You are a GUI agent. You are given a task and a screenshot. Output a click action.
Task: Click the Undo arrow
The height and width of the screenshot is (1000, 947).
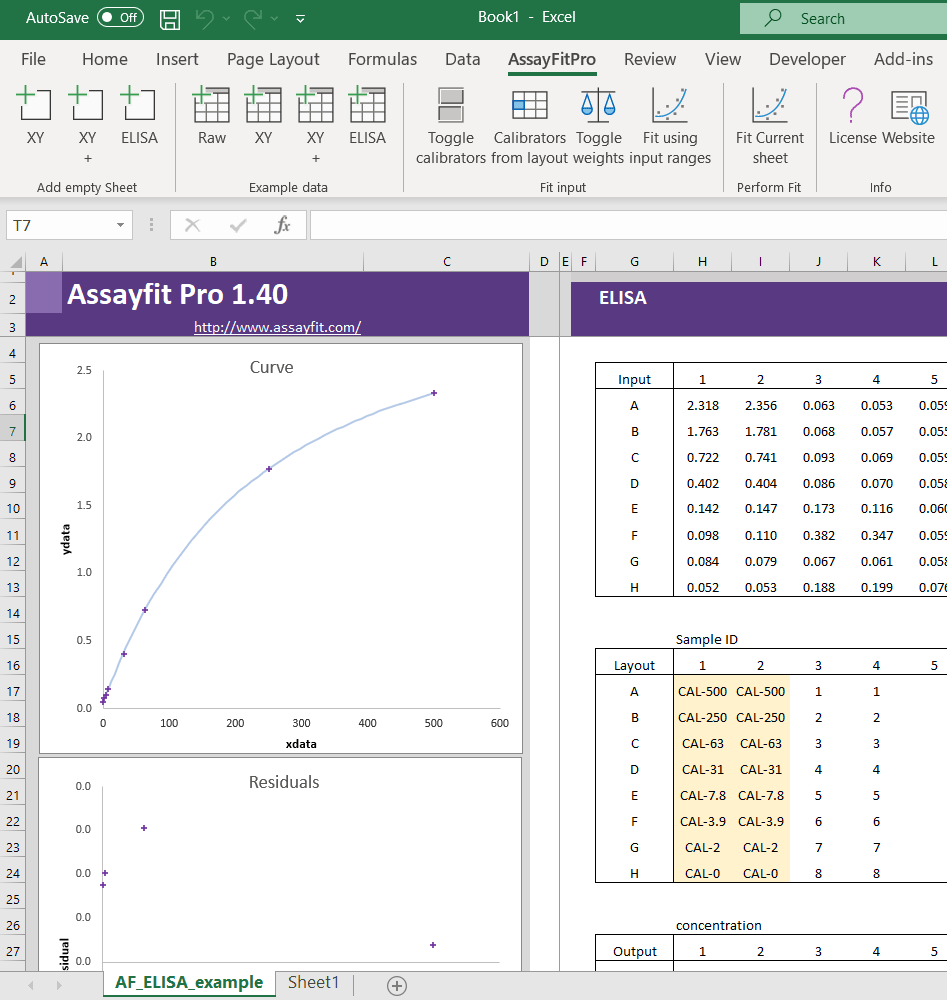[205, 18]
